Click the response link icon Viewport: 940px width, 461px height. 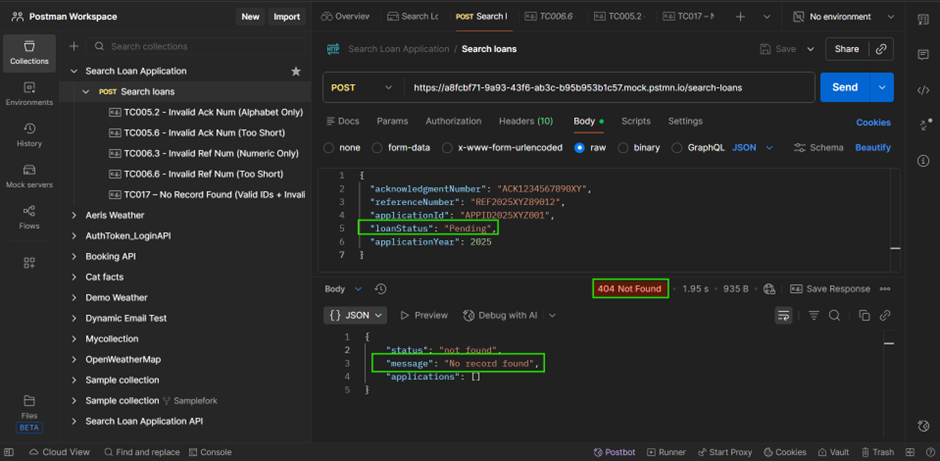point(884,315)
